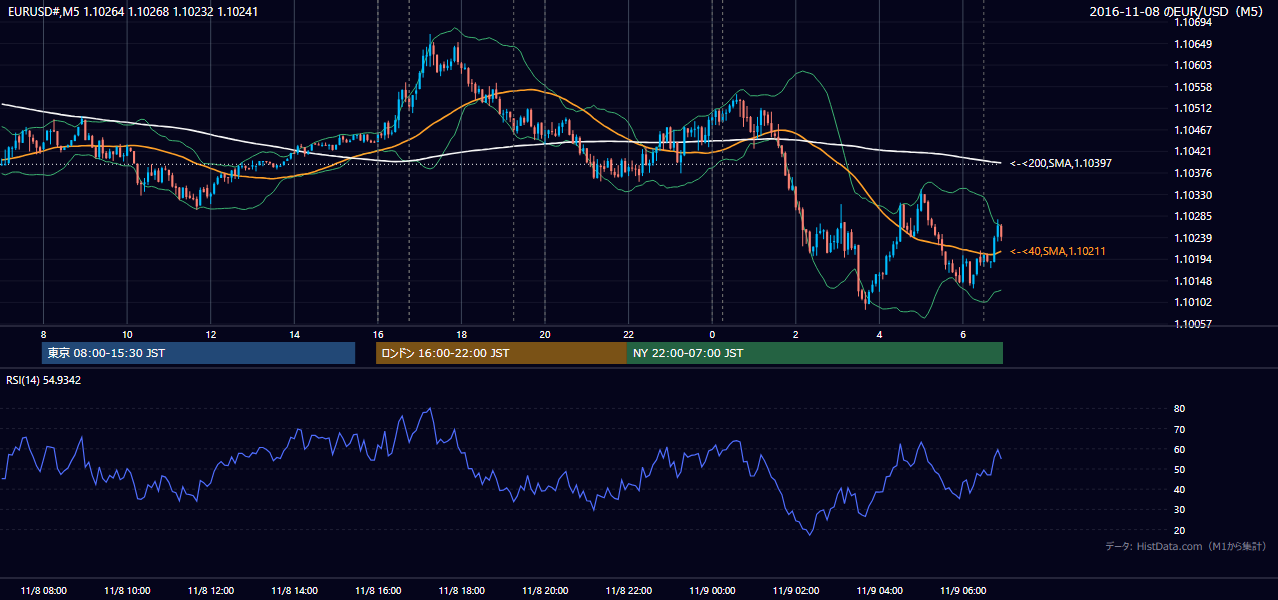Image resolution: width=1278 pixels, height=600 pixels.
Task: Click RSI level 40 on axis
Action: click(1179, 489)
